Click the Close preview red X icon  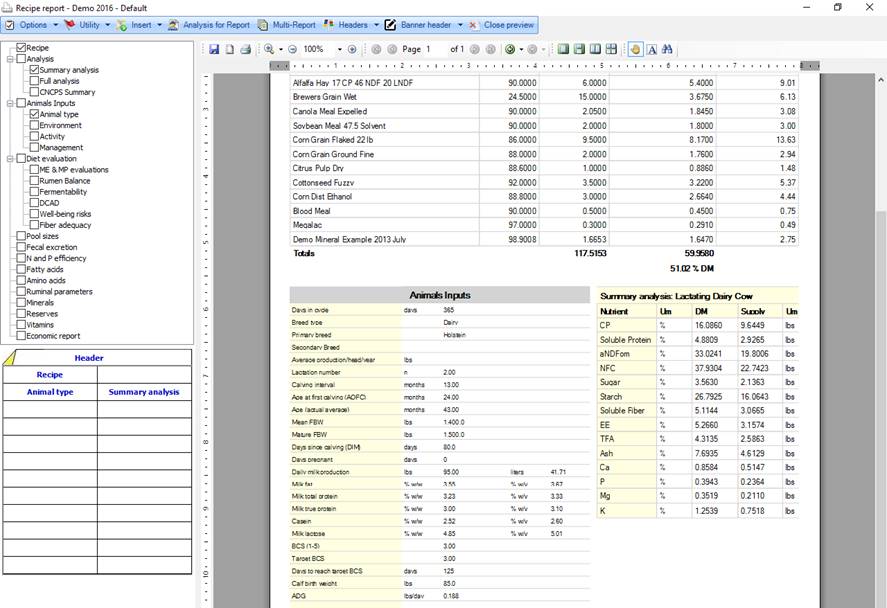click(472, 25)
